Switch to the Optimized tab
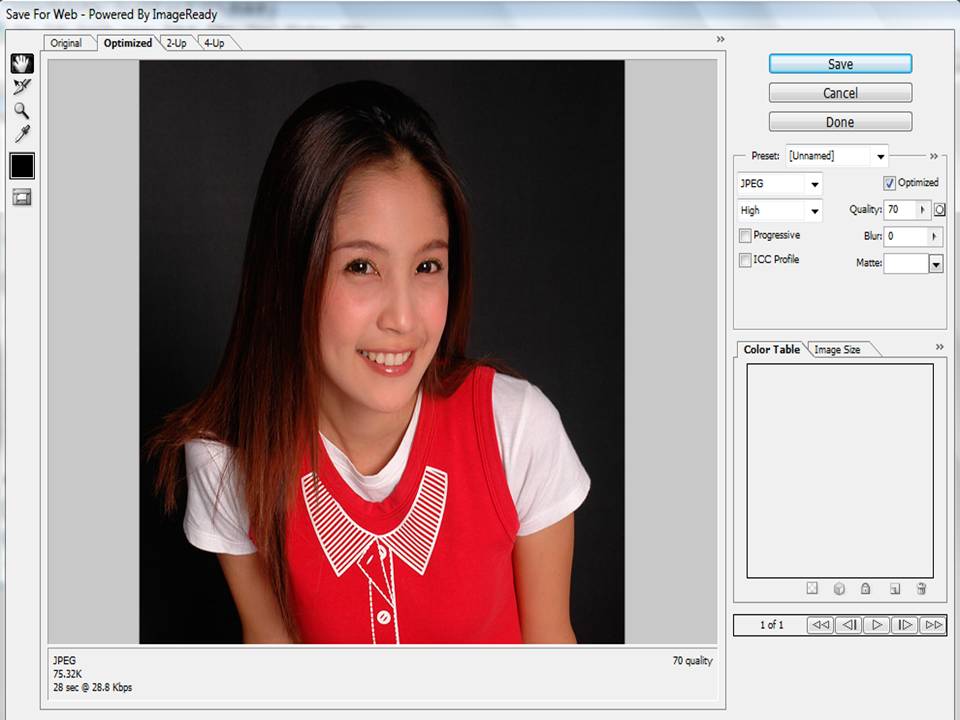 pos(128,43)
